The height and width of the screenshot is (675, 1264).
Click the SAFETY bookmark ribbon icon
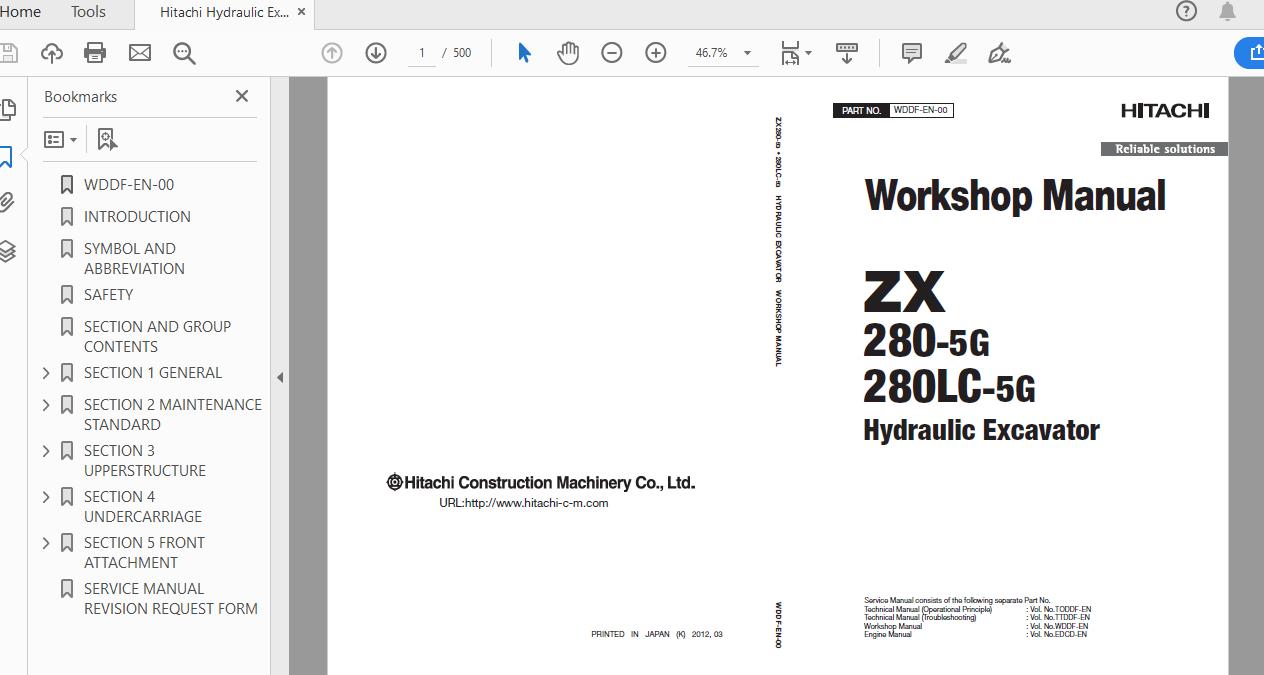coord(67,295)
